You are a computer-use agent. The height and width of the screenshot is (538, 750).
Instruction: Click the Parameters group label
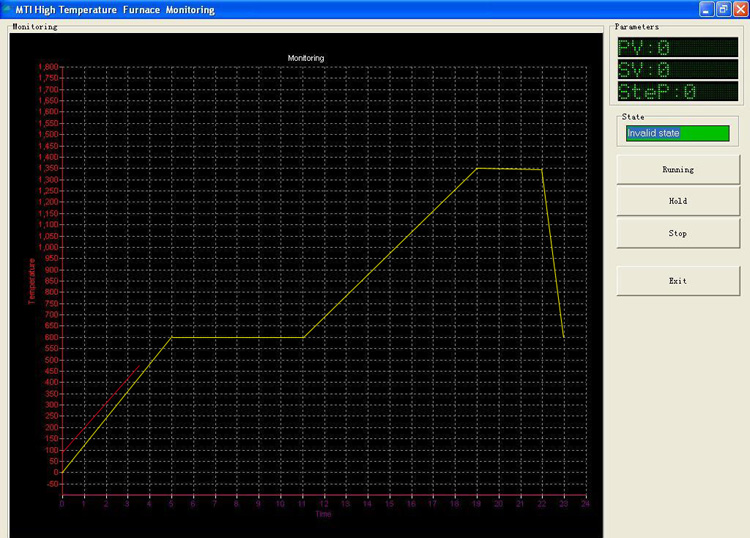coord(637,27)
